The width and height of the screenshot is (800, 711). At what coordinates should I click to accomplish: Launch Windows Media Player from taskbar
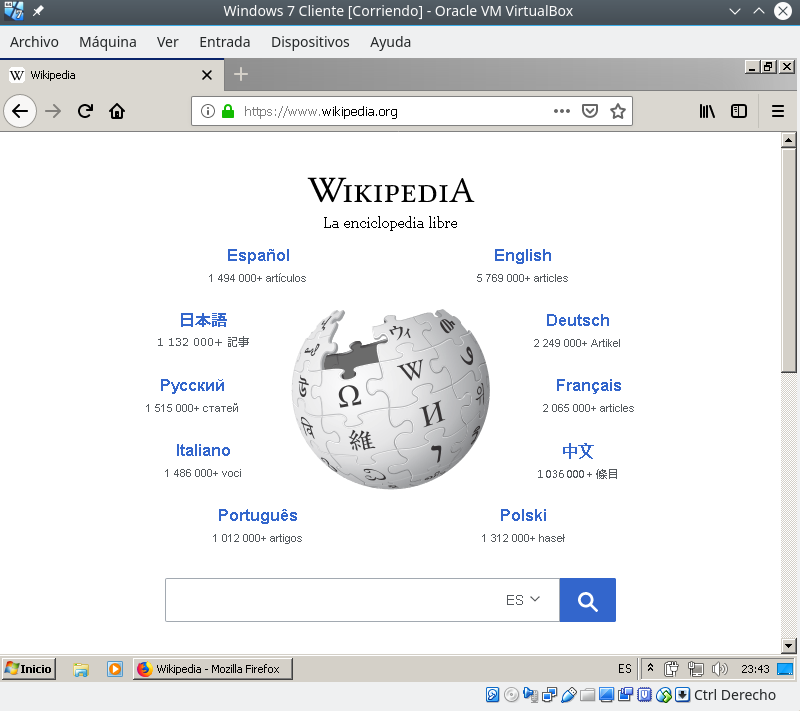click(115, 669)
